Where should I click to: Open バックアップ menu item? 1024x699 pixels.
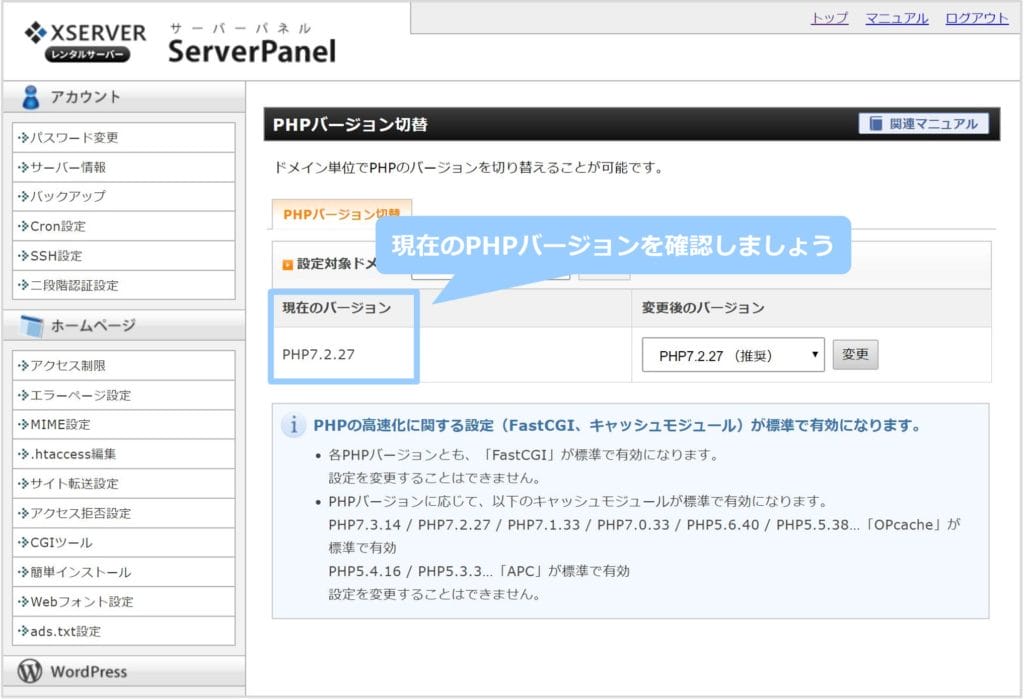click(123, 197)
